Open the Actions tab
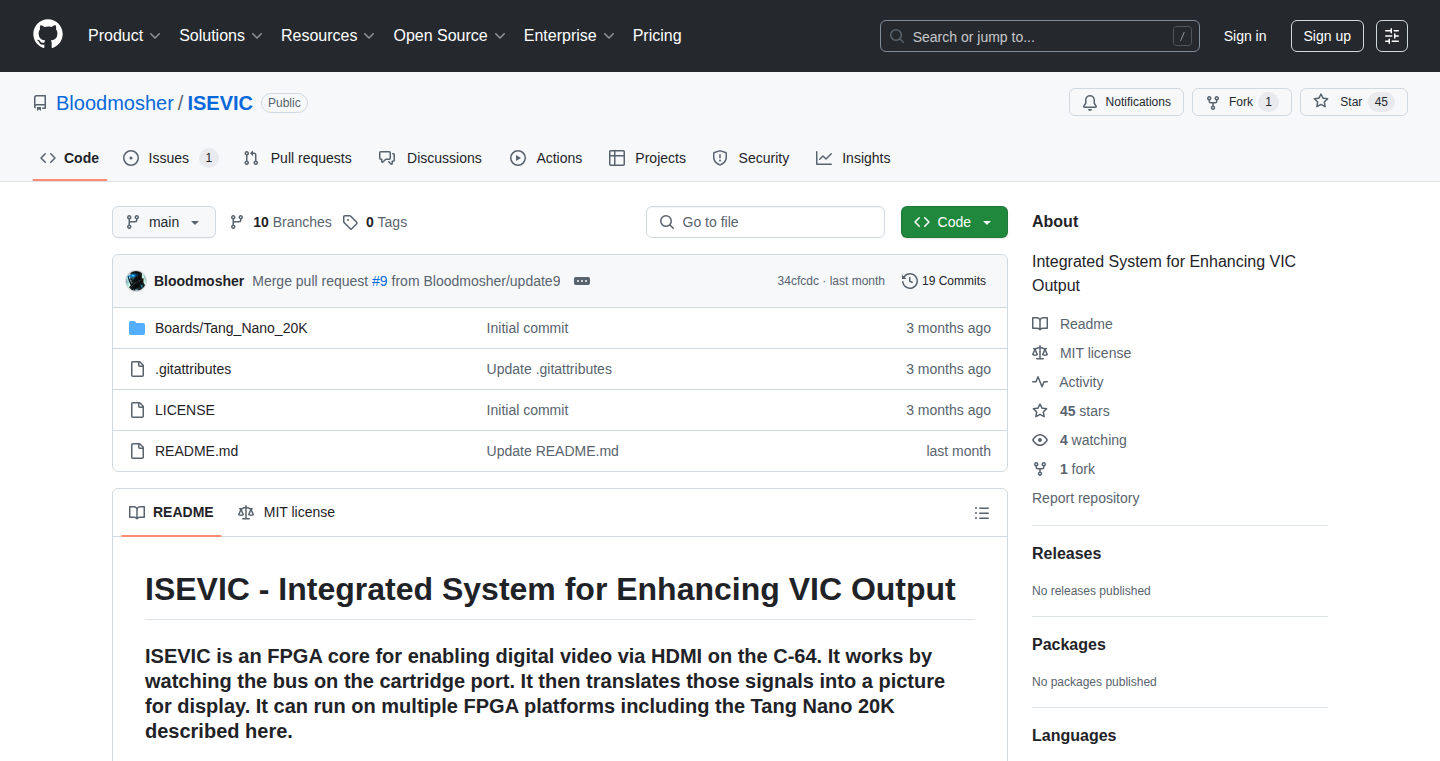This screenshot has width=1440, height=761. pyautogui.click(x=546, y=158)
